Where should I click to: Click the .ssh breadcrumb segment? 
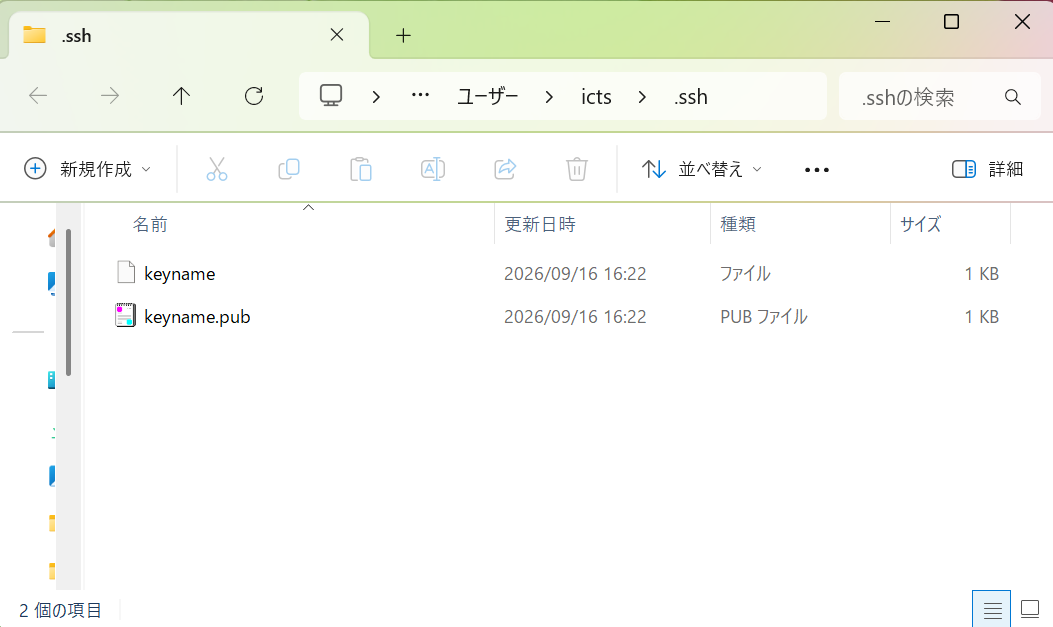(x=691, y=97)
